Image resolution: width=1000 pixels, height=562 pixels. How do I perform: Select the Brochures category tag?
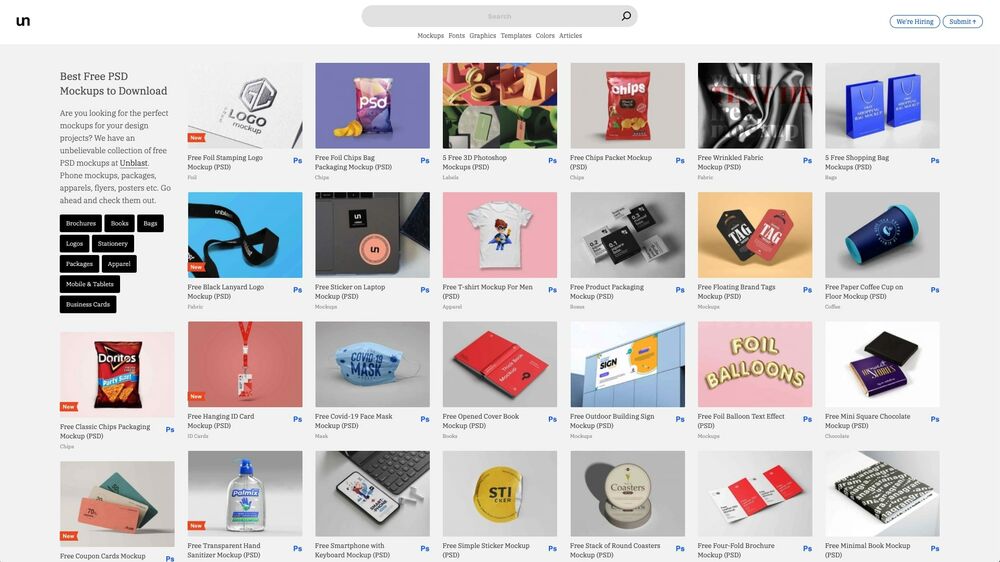(x=81, y=223)
